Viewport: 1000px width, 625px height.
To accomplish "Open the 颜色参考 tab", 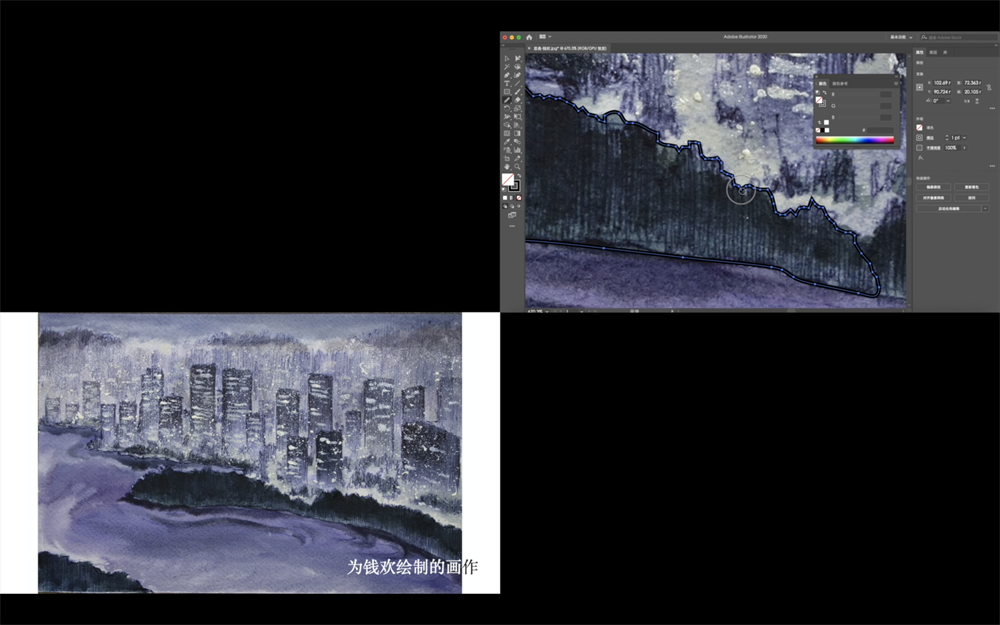I will (840, 84).
